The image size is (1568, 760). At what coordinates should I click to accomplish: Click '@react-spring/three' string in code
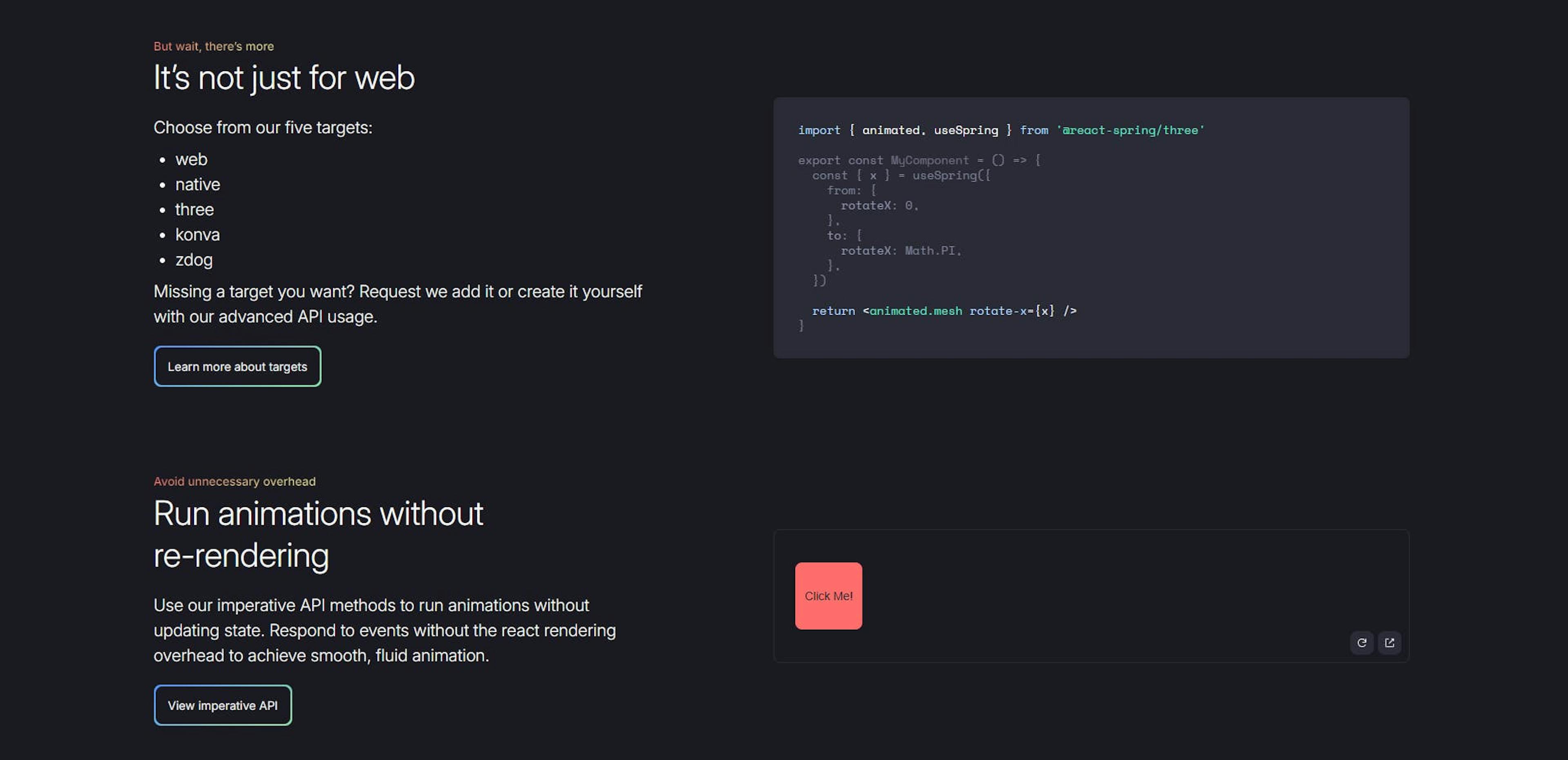[x=1130, y=130]
